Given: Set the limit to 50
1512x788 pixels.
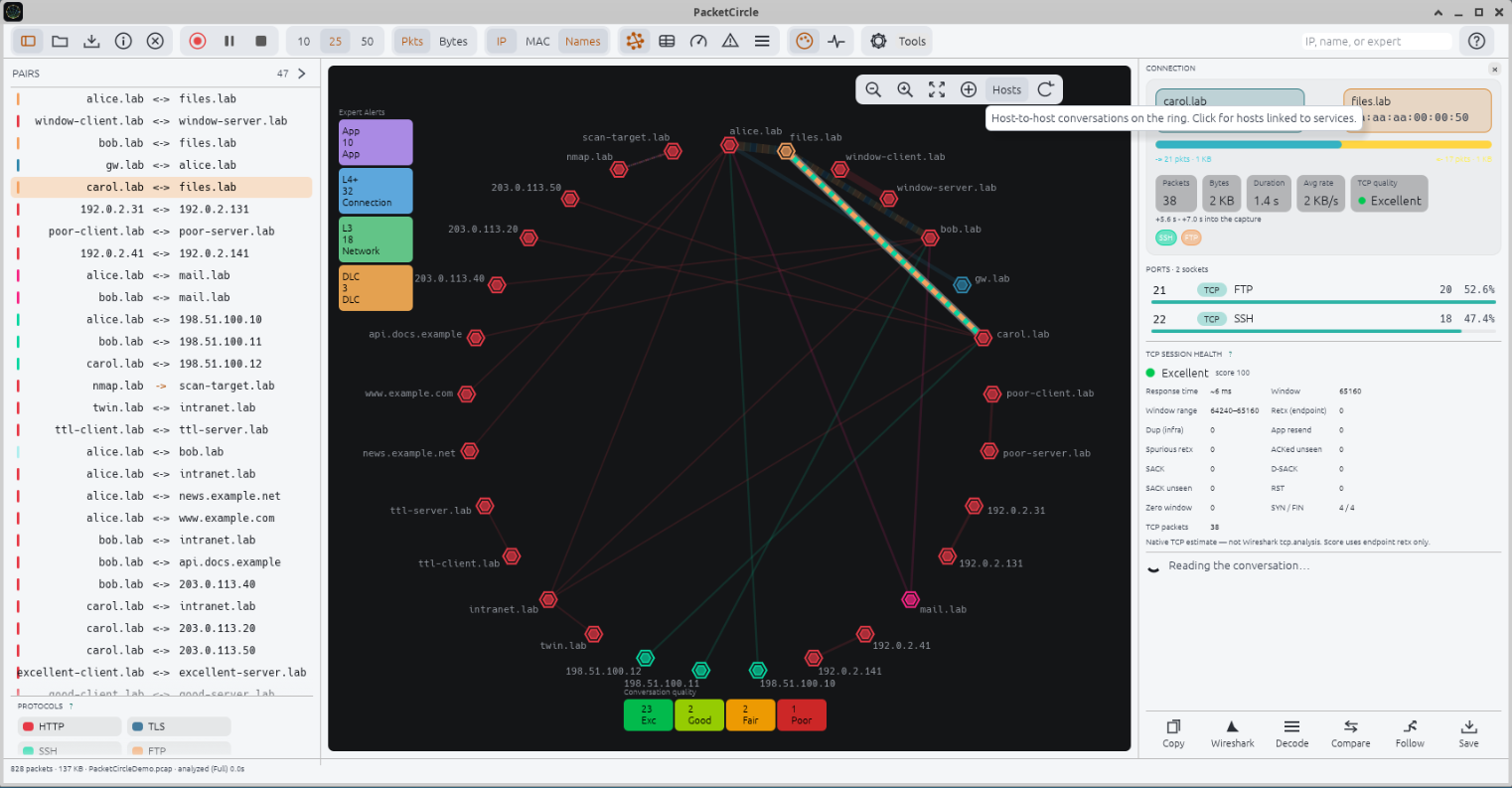Looking at the screenshot, I should click(368, 41).
